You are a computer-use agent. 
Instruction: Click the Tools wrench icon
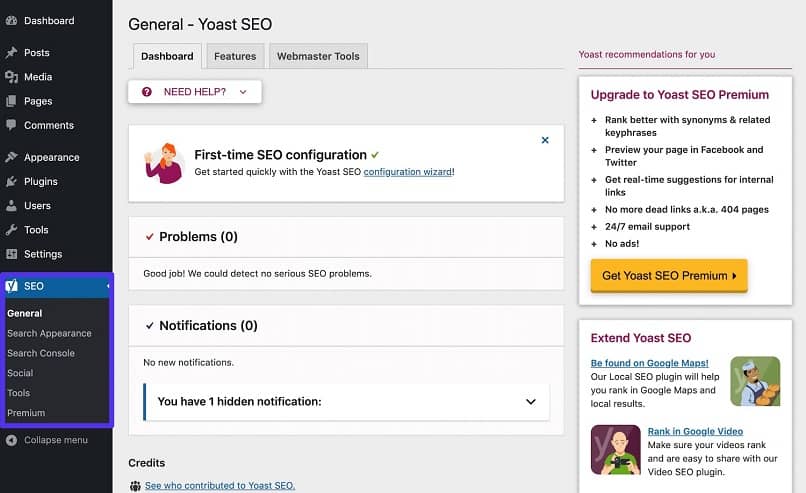[11, 230]
